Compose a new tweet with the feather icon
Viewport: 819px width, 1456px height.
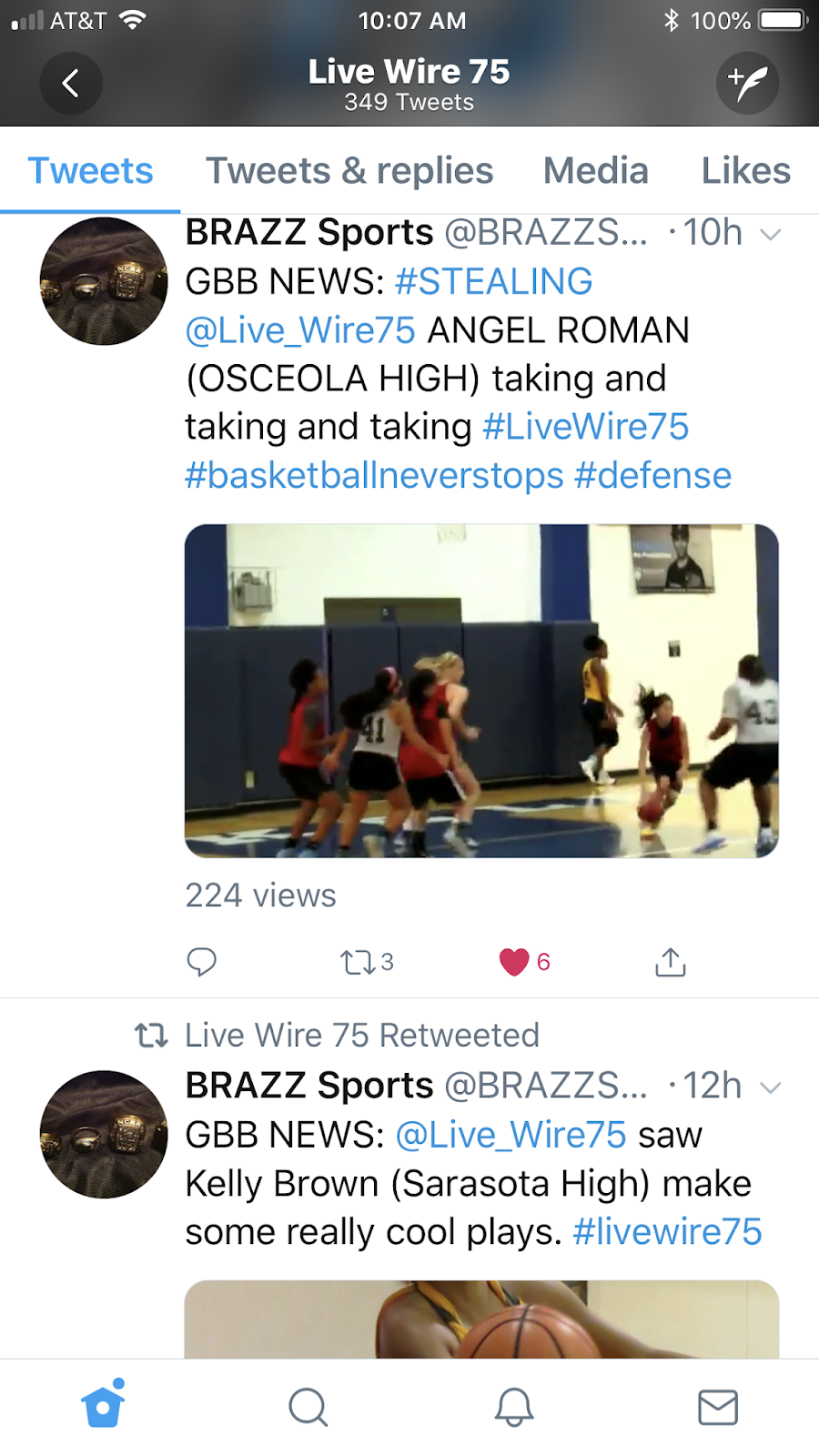[x=748, y=84]
